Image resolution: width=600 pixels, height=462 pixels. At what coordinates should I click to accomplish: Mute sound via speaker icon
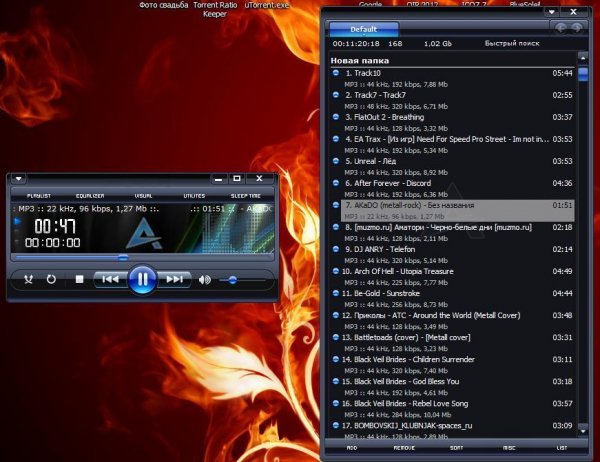coord(205,280)
